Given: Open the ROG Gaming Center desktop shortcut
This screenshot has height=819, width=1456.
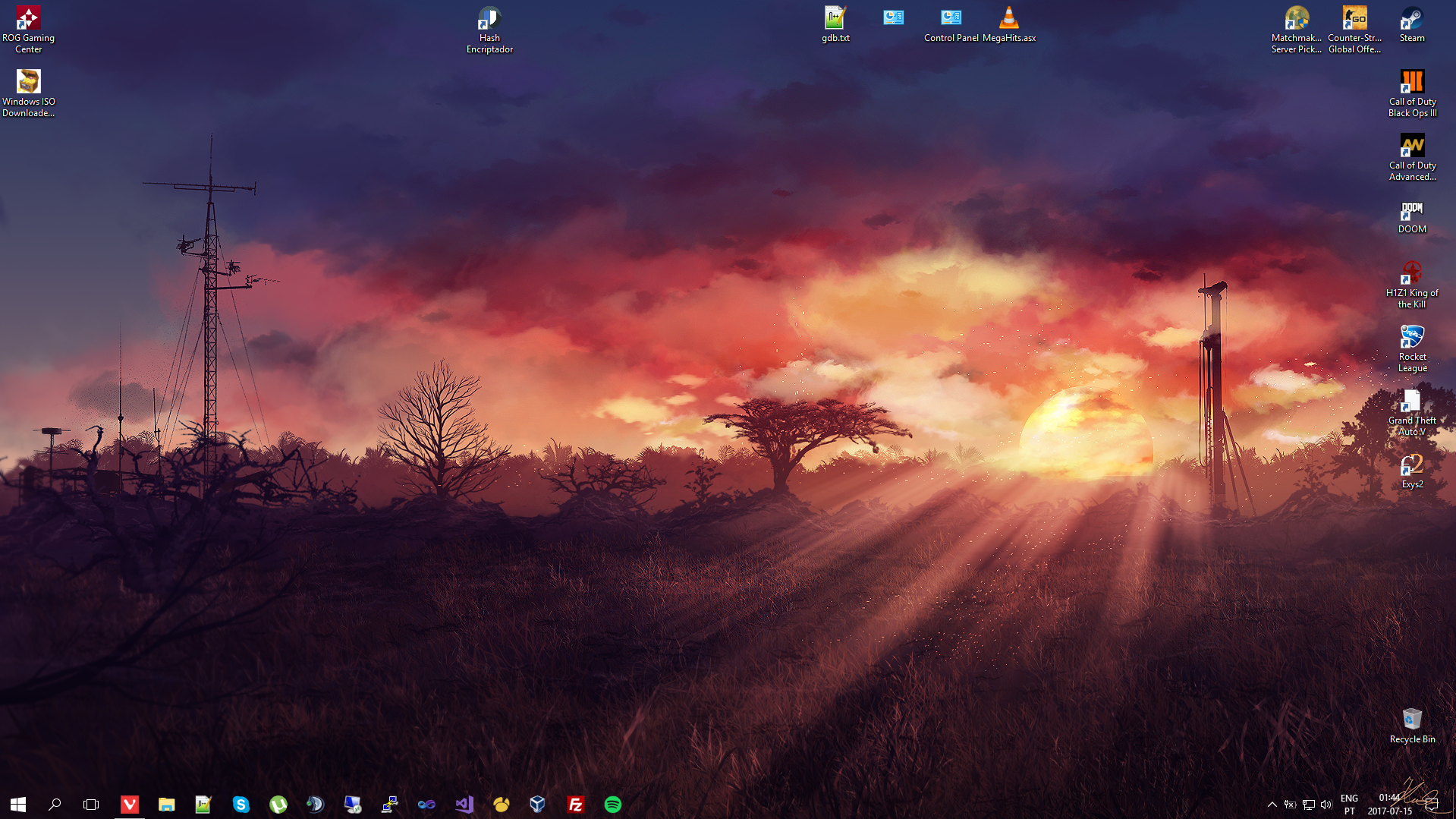Looking at the screenshot, I should point(28,30).
